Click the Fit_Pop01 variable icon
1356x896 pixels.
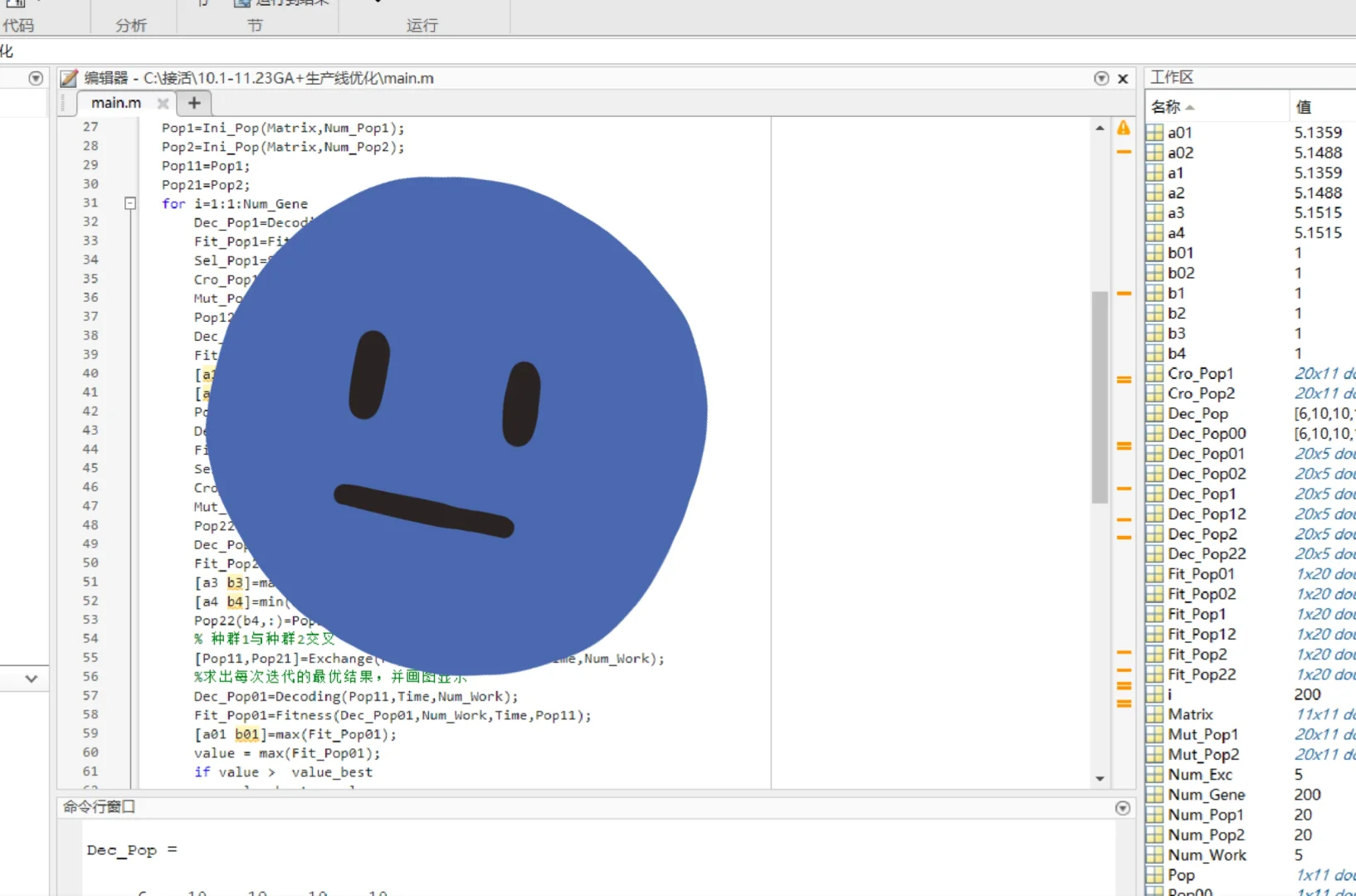[x=1154, y=574]
